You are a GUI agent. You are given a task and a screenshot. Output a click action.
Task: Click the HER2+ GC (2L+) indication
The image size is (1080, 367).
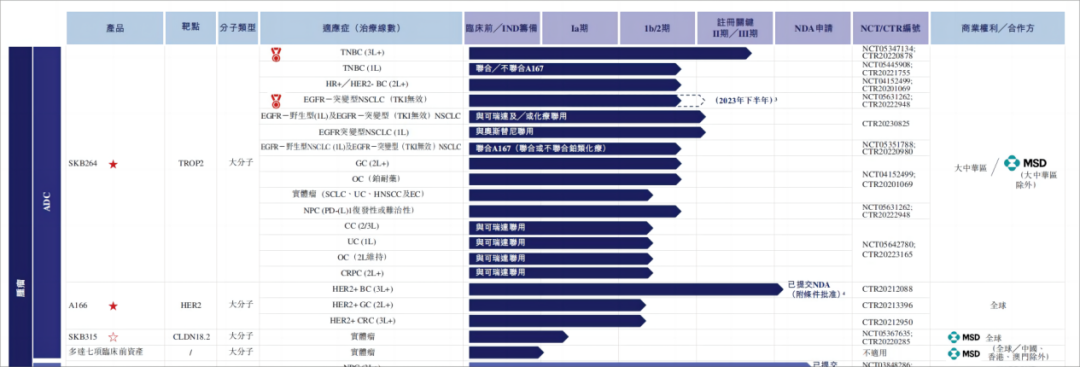coord(361,304)
